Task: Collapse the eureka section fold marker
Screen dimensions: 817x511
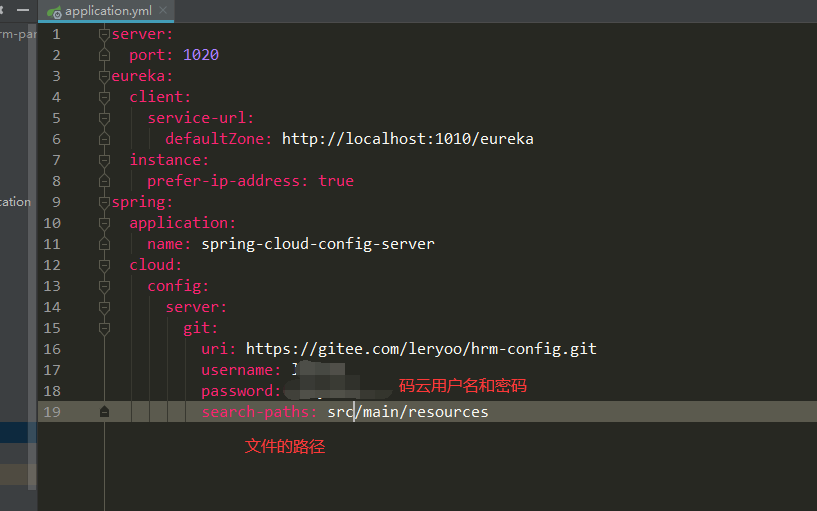Action: pos(104,76)
